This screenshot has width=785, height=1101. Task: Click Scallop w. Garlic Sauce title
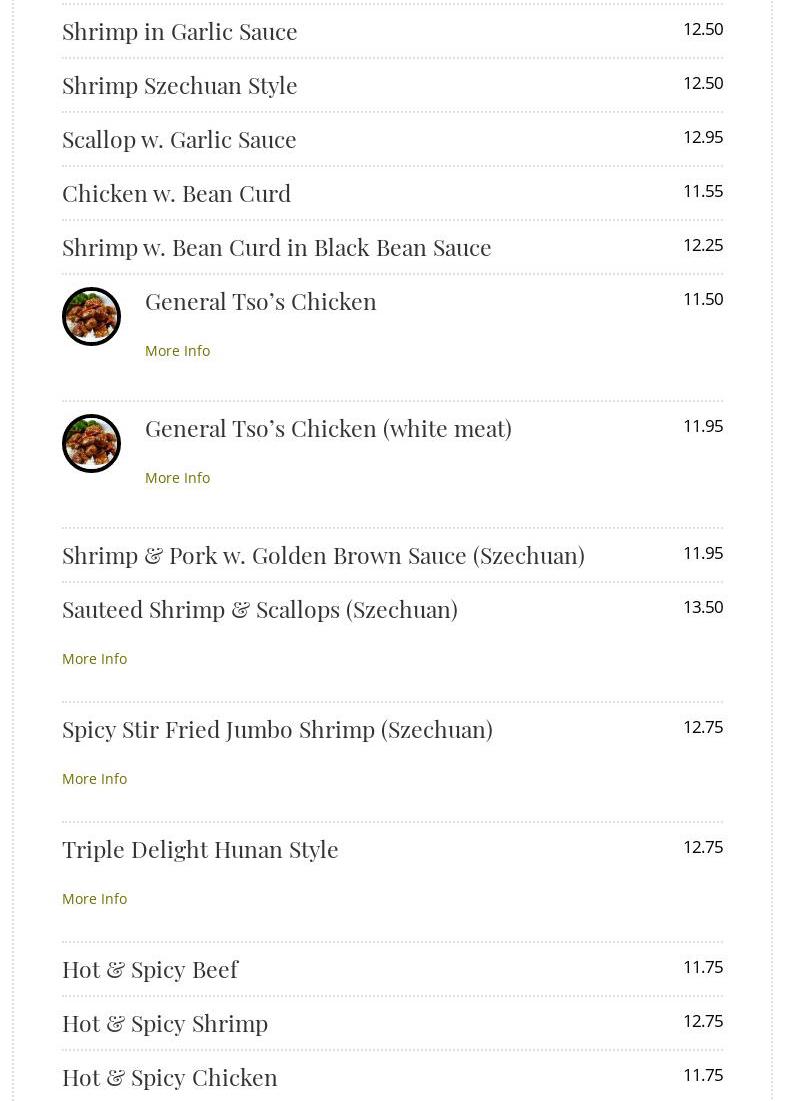point(179,139)
